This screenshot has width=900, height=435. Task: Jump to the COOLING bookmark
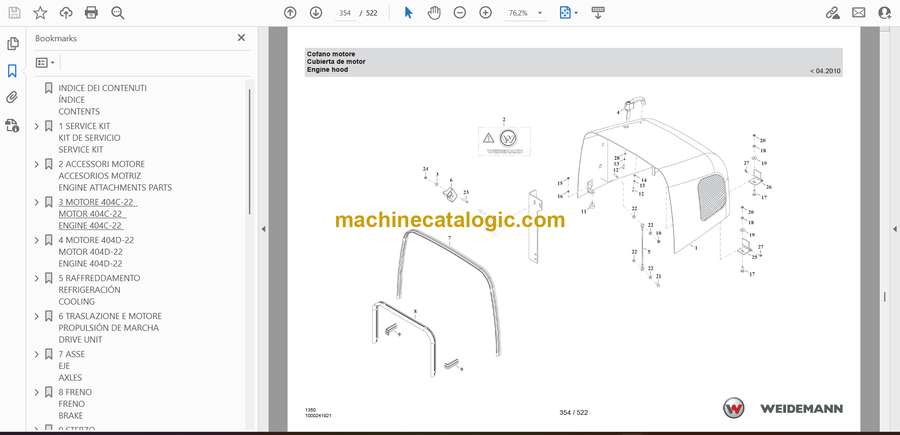tap(76, 301)
